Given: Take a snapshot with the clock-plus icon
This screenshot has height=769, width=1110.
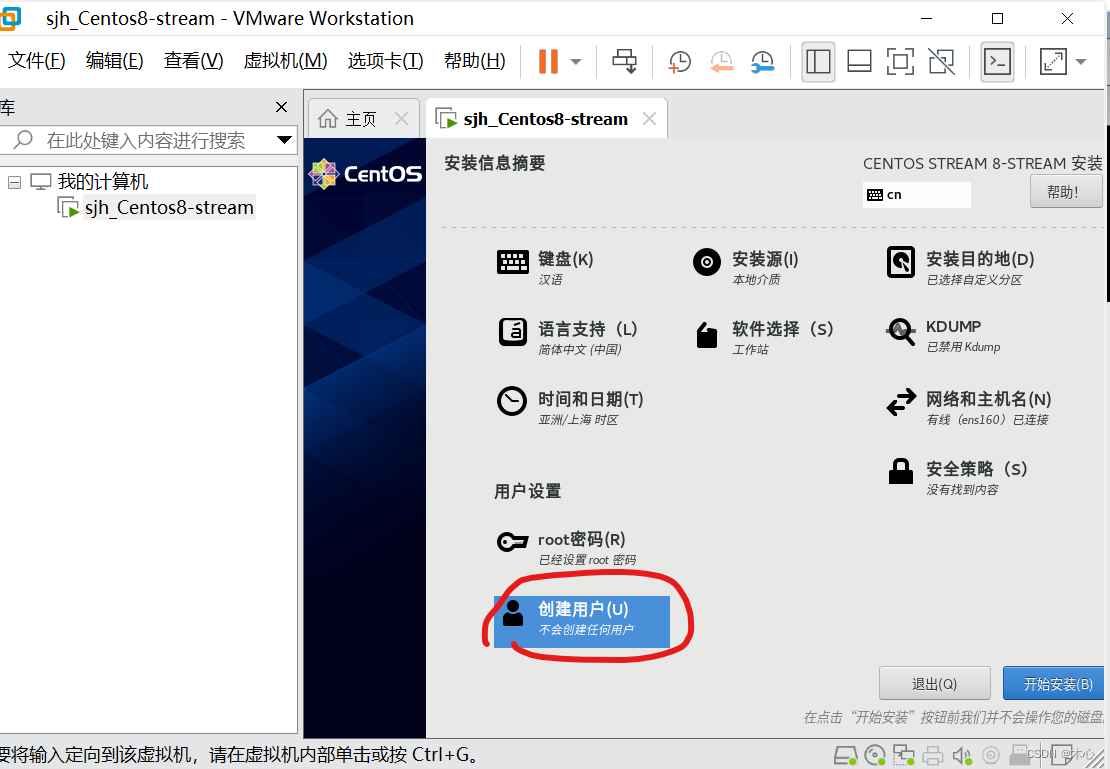Looking at the screenshot, I should [x=680, y=62].
